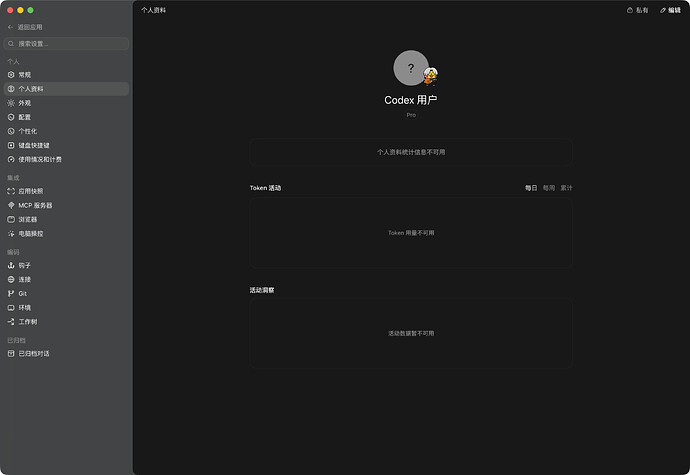Open the 连接 connections settings
The image size is (690, 475).
[x=66, y=280]
